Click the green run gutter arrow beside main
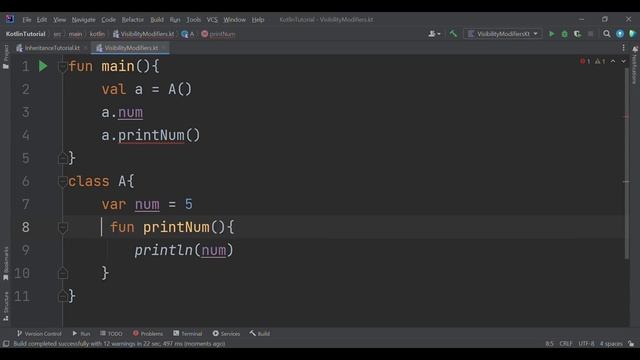Image resolution: width=640 pixels, height=360 pixels. click(x=43, y=66)
